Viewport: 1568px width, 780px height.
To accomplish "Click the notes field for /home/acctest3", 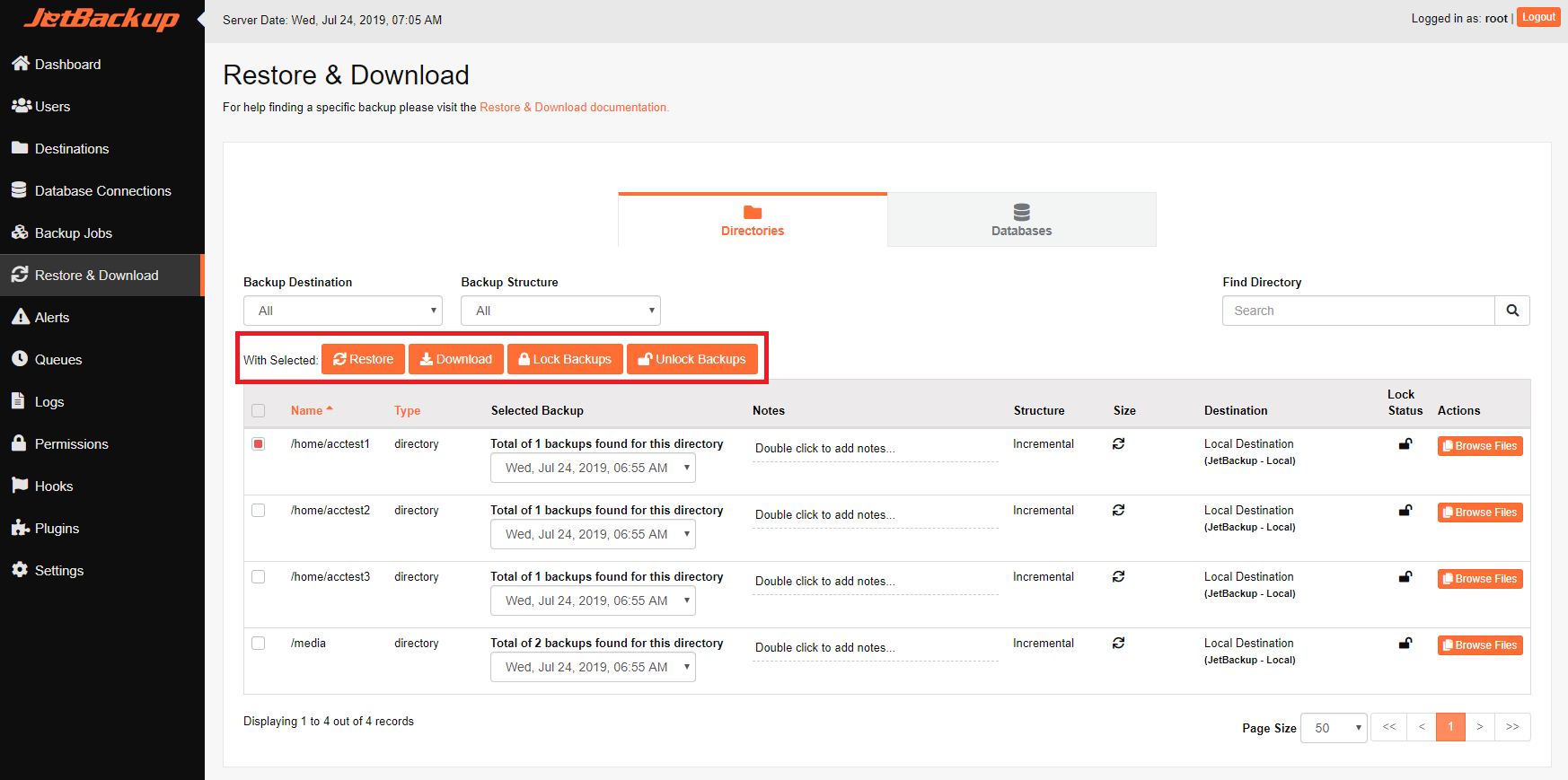I will pyautogui.click(x=876, y=582).
